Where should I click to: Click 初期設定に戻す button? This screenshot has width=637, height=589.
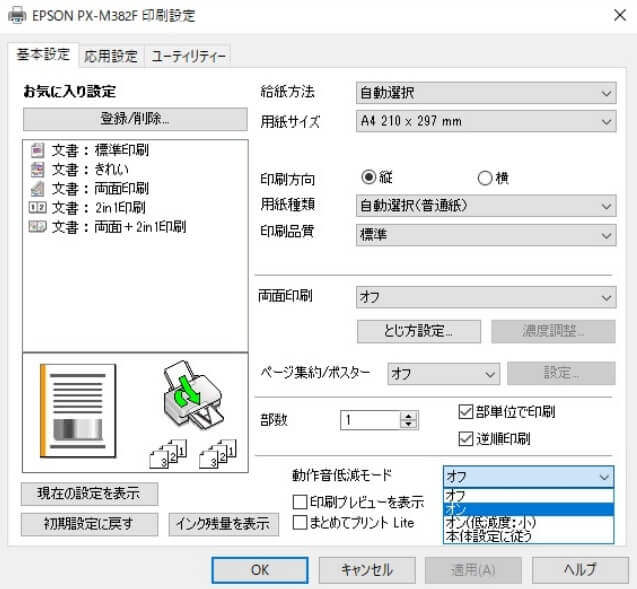pyautogui.click(x=89, y=524)
